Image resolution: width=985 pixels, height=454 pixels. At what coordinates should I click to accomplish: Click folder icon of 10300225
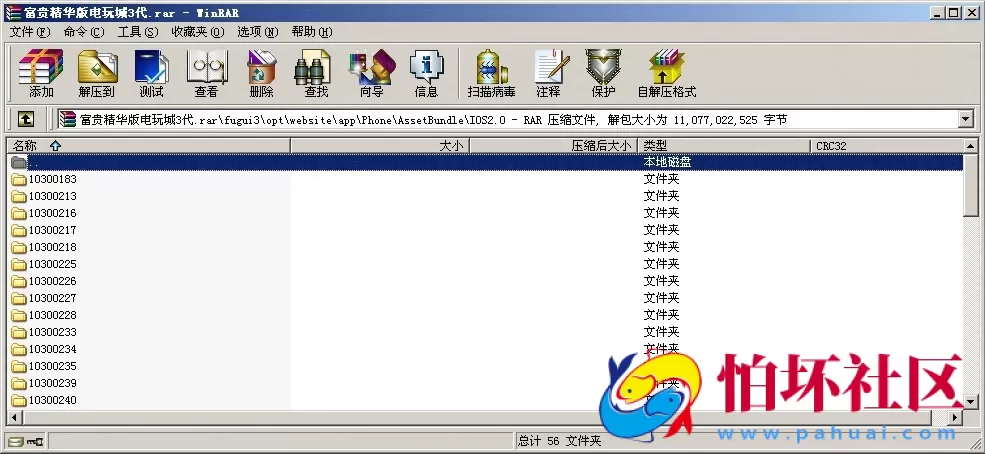click(x=19, y=264)
